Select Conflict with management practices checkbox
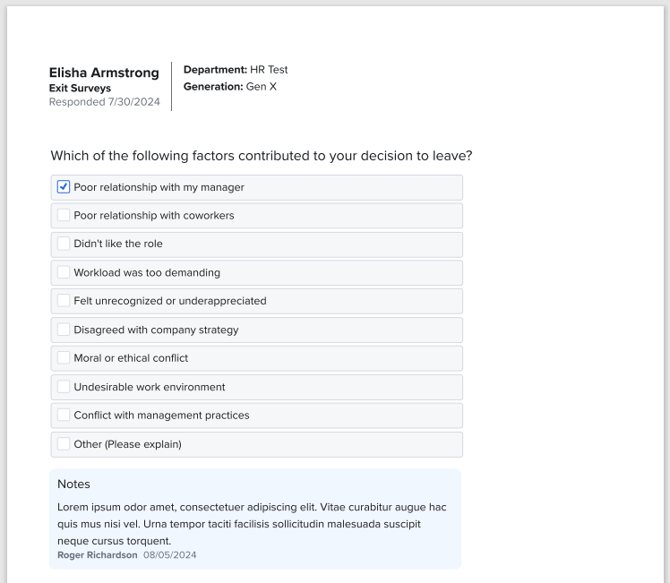670x583 pixels. coord(63,415)
